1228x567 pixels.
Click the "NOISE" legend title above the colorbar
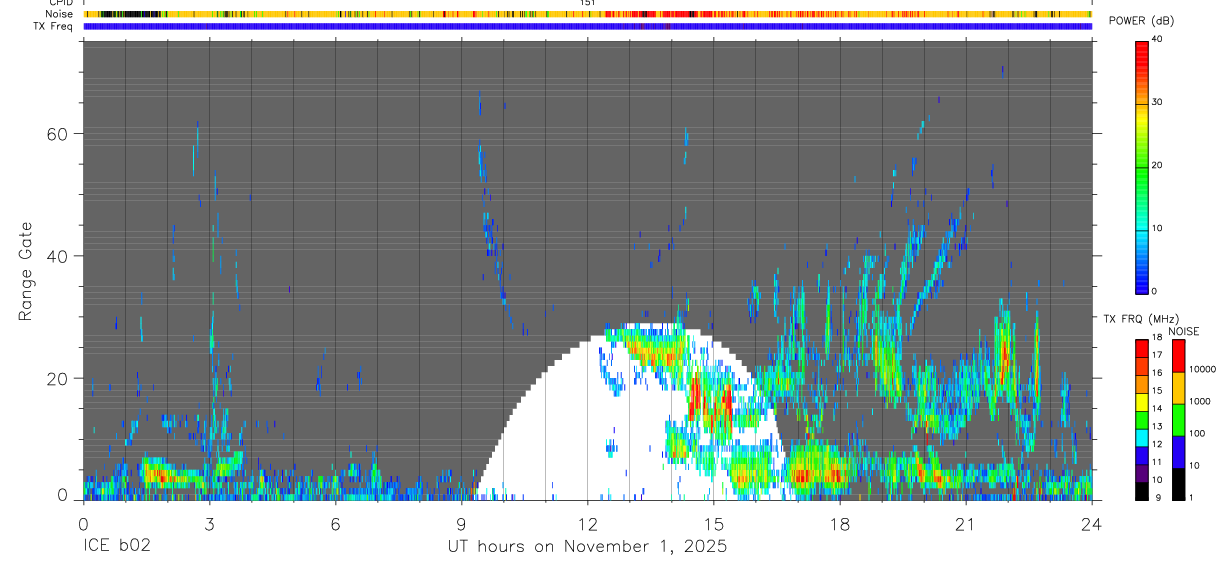coord(1183,331)
